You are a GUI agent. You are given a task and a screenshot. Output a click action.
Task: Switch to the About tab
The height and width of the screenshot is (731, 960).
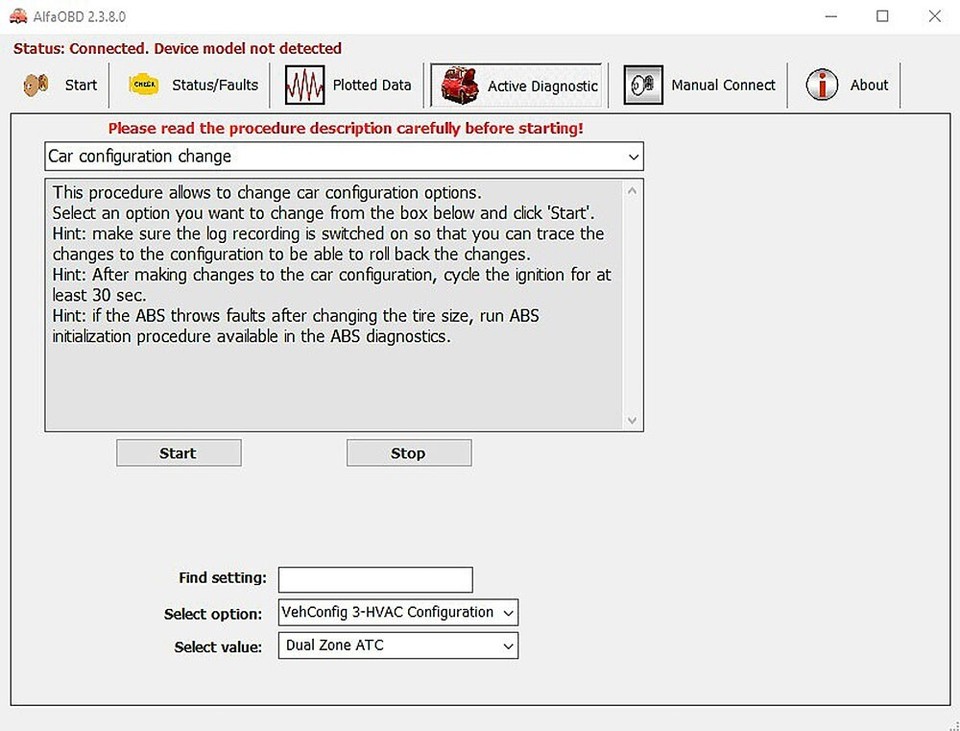click(868, 85)
